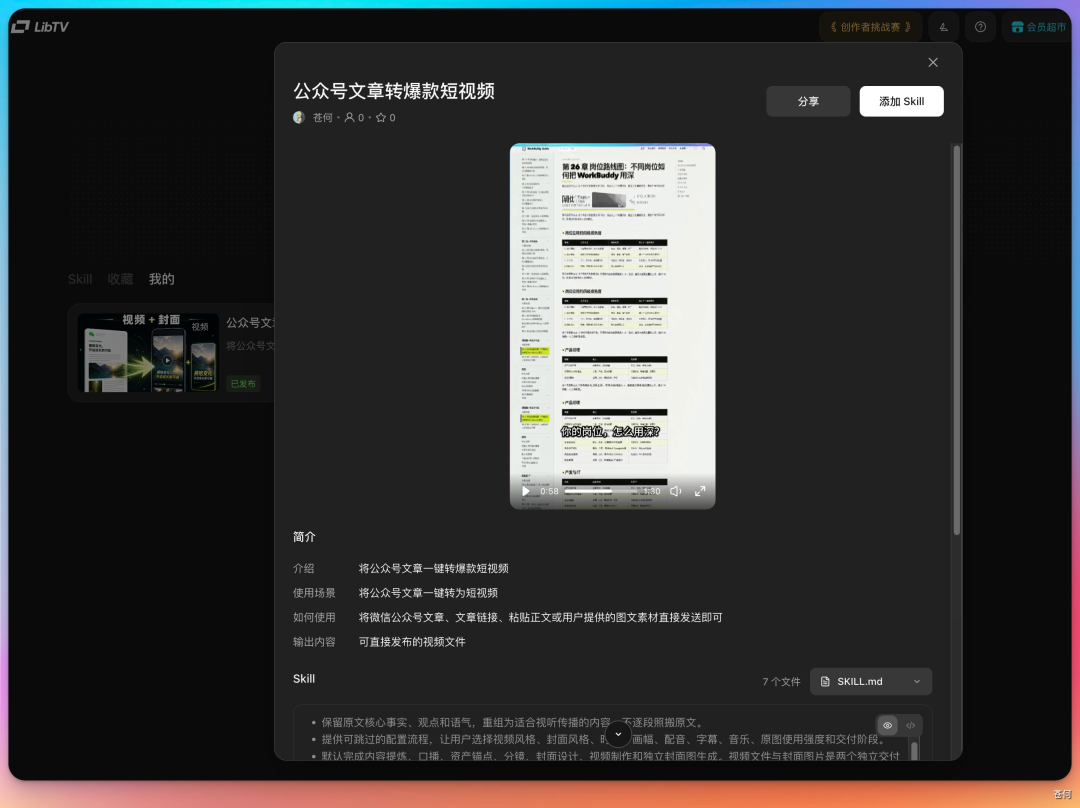Click the Skill section heading

pos(304,678)
